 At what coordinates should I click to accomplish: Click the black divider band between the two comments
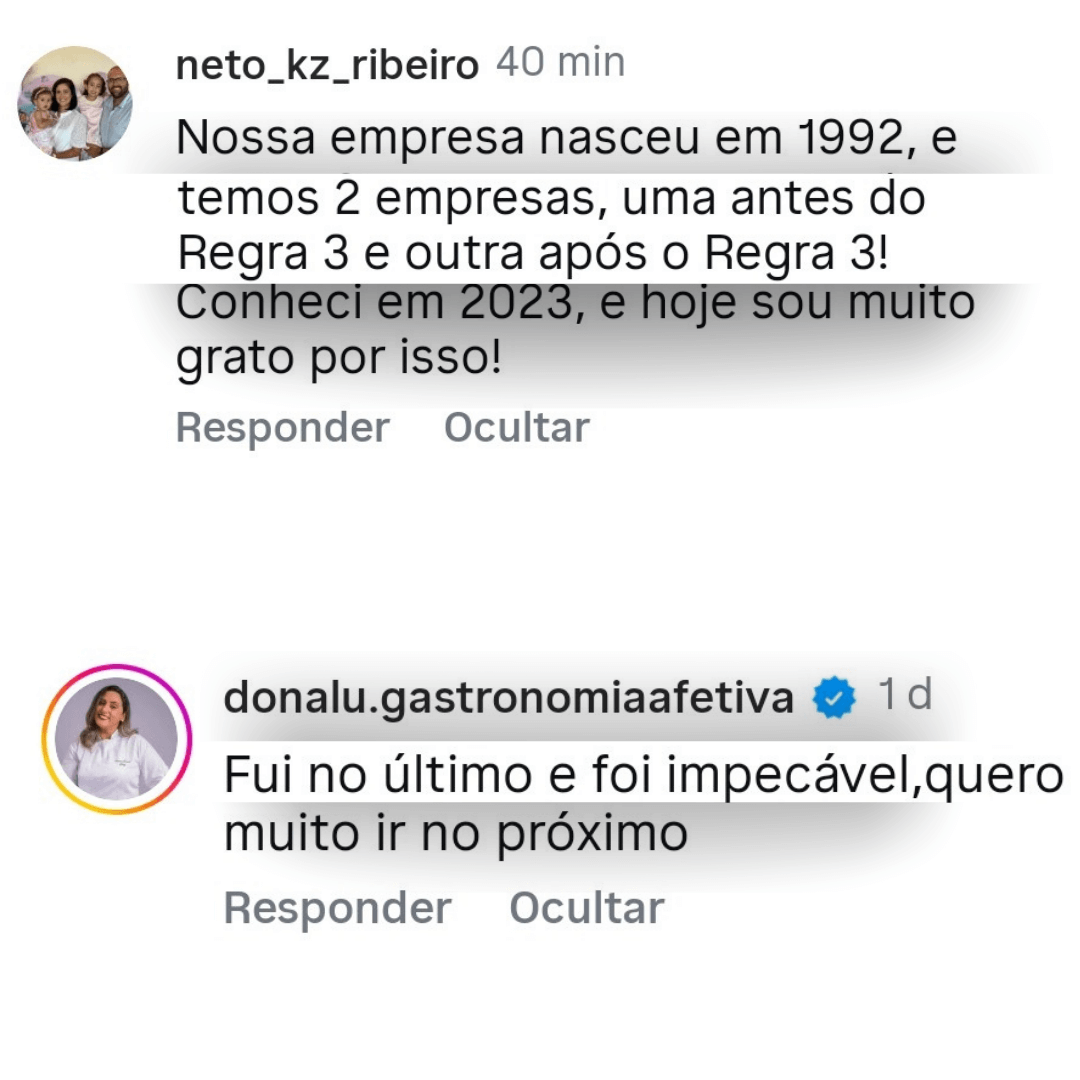coord(540,544)
